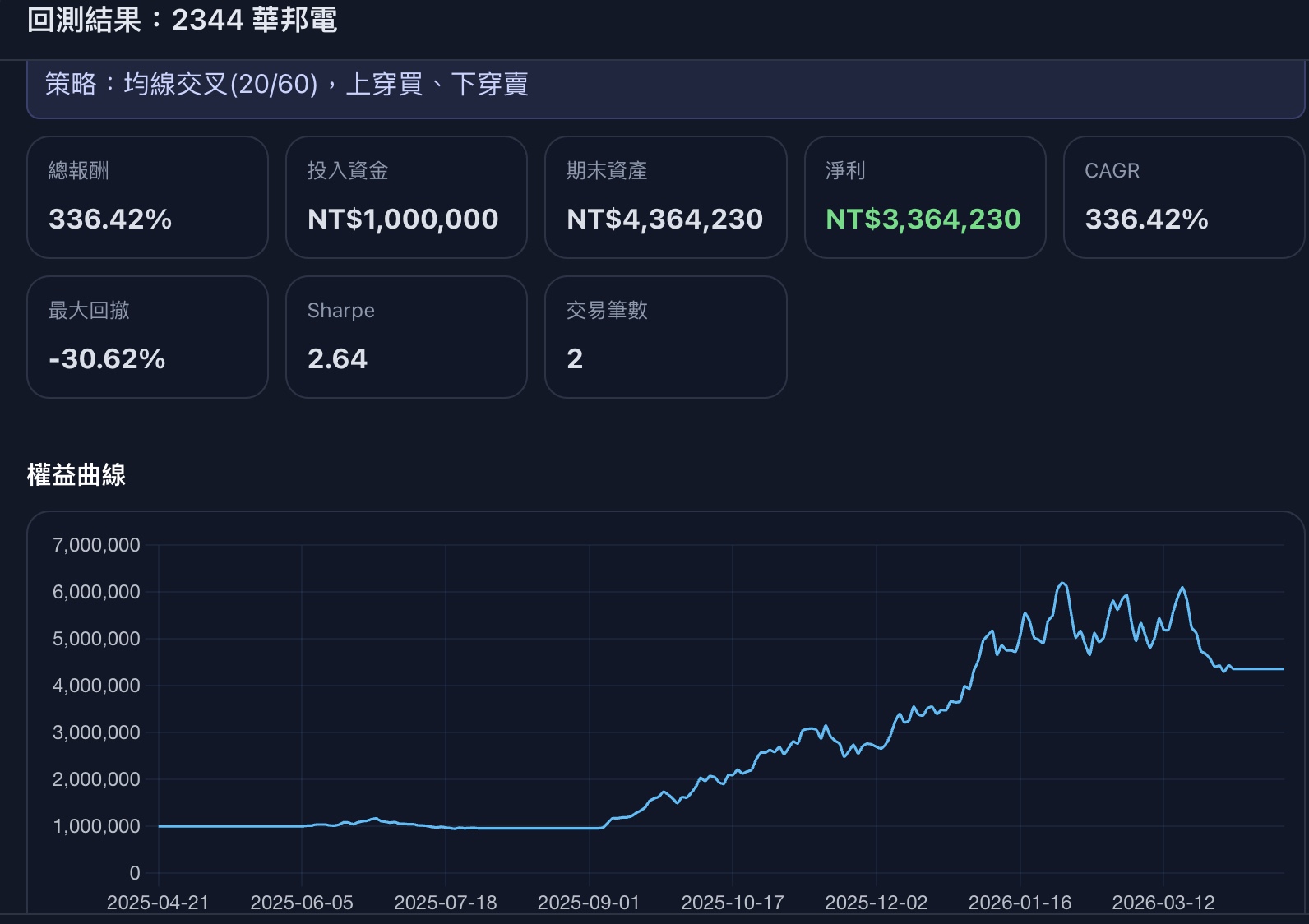Click the 1,000,000 y-axis label
The image size is (1309, 924).
(96, 826)
